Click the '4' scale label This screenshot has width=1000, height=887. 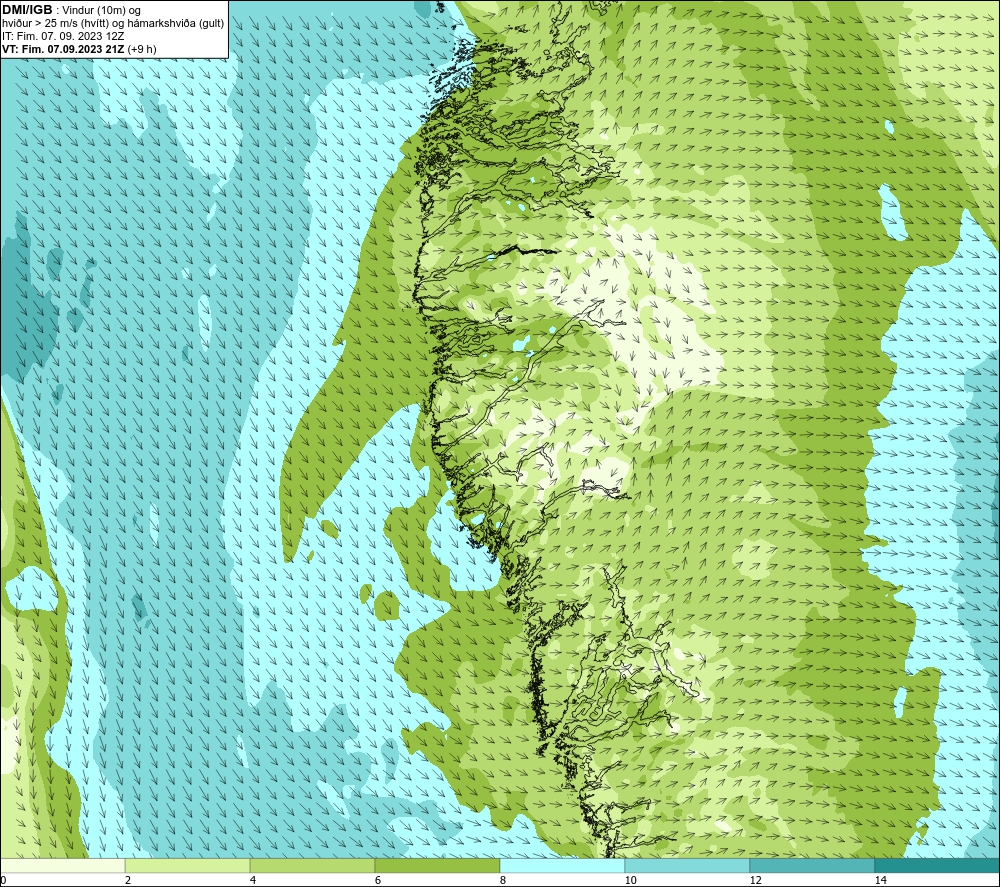click(253, 881)
